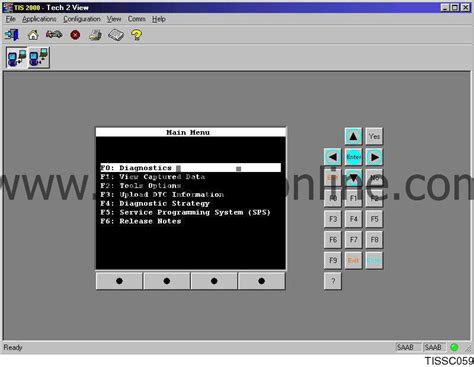The width and height of the screenshot is (474, 367).
Task: Click the F2 keypad key
Action: (374, 198)
